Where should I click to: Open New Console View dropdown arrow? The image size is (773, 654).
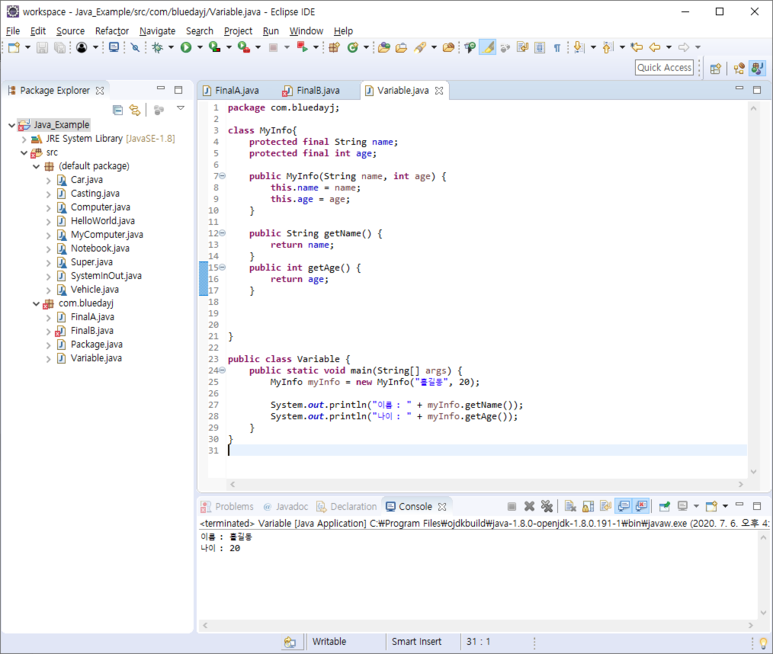click(725, 507)
